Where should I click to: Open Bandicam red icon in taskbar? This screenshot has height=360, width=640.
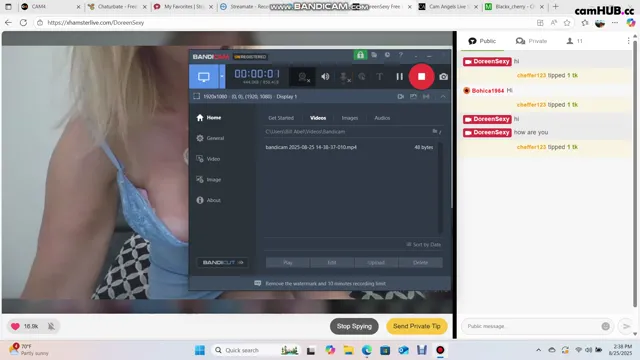click(440, 350)
